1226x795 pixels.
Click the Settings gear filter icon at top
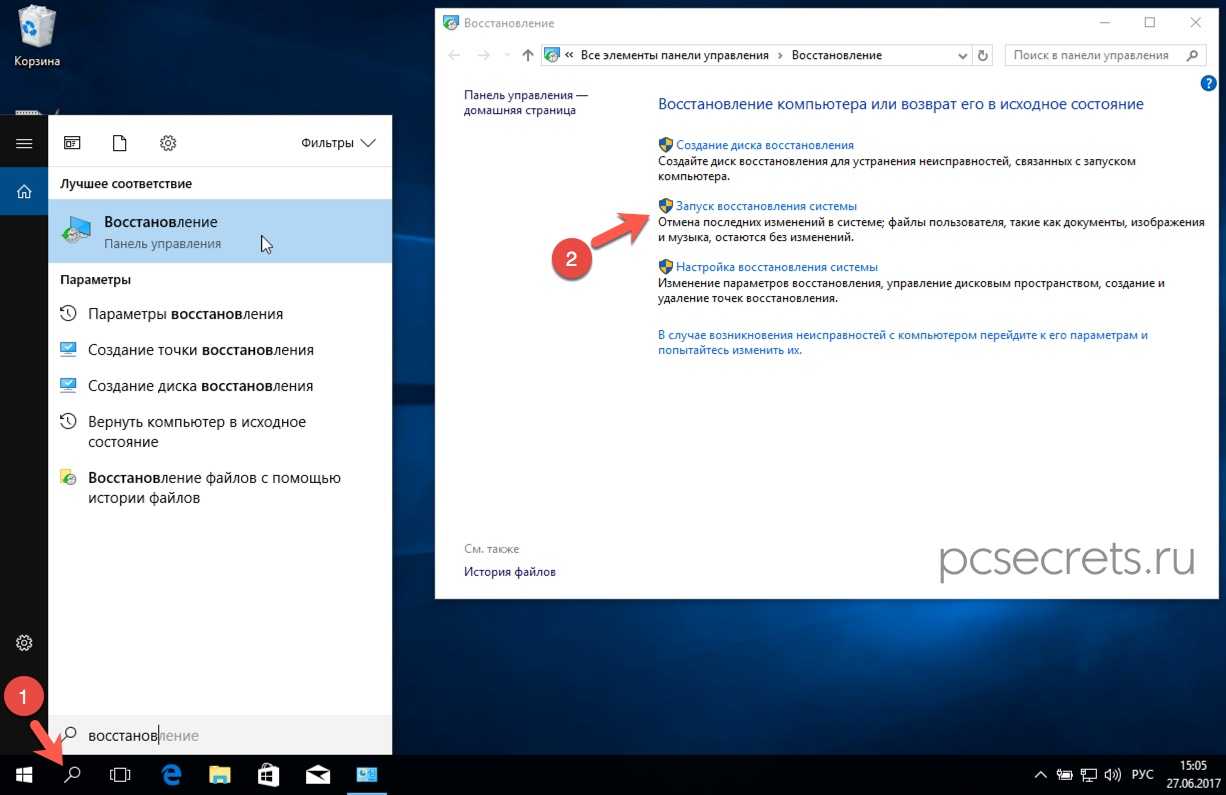(x=168, y=143)
